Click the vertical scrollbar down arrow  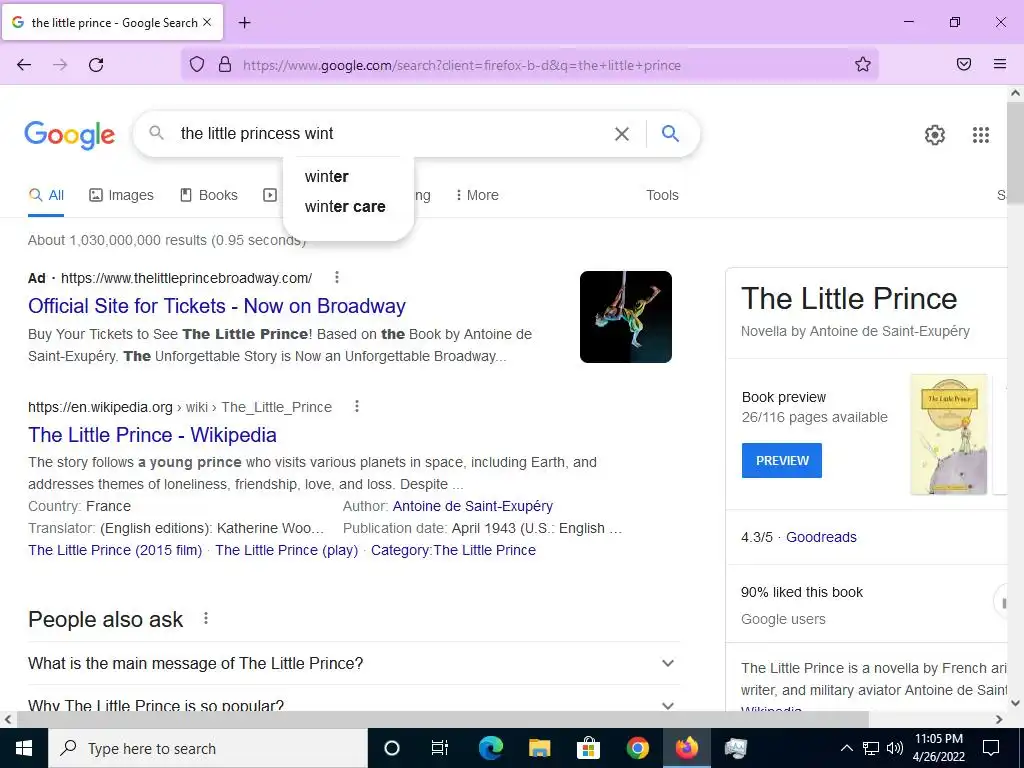click(1016, 703)
